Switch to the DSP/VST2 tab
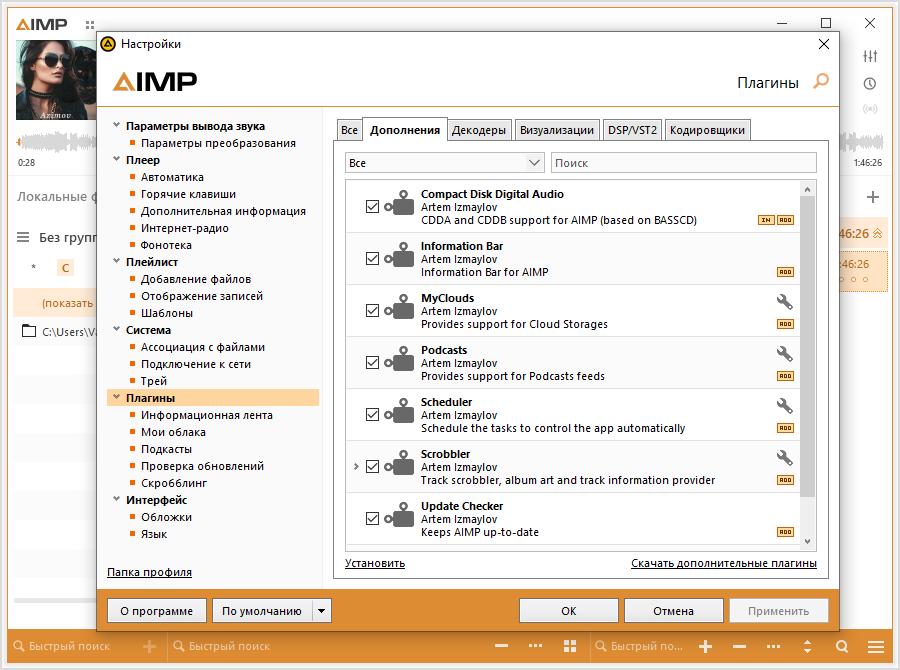This screenshot has width=900, height=670. click(x=632, y=130)
